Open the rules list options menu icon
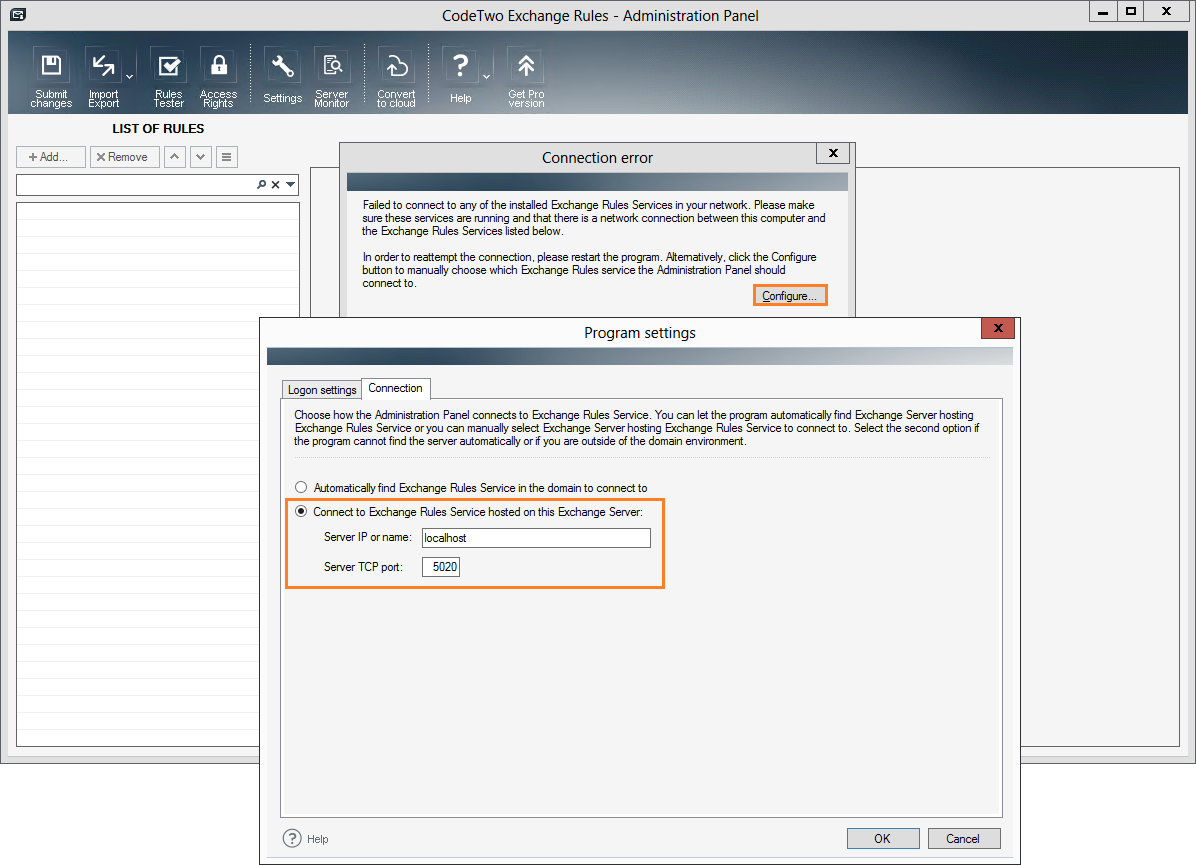 [x=227, y=157]
